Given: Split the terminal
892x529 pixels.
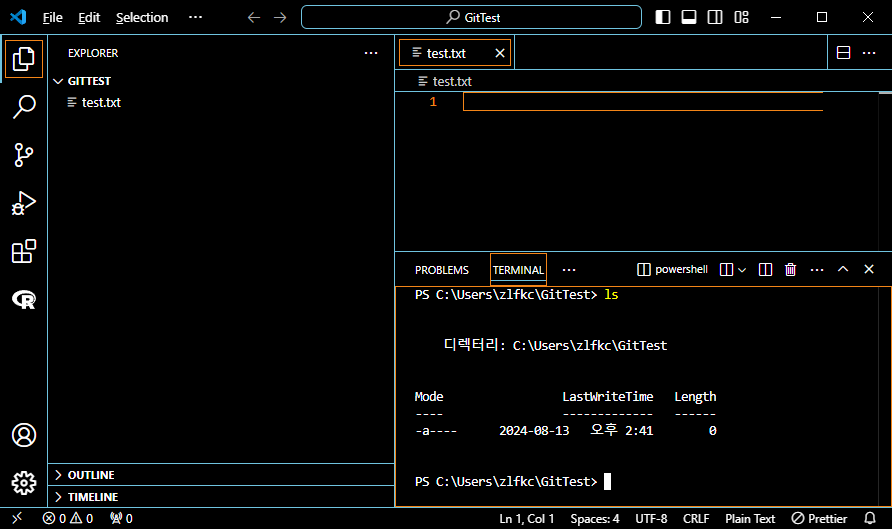Looking at the screenshot, I should (765, 270).
